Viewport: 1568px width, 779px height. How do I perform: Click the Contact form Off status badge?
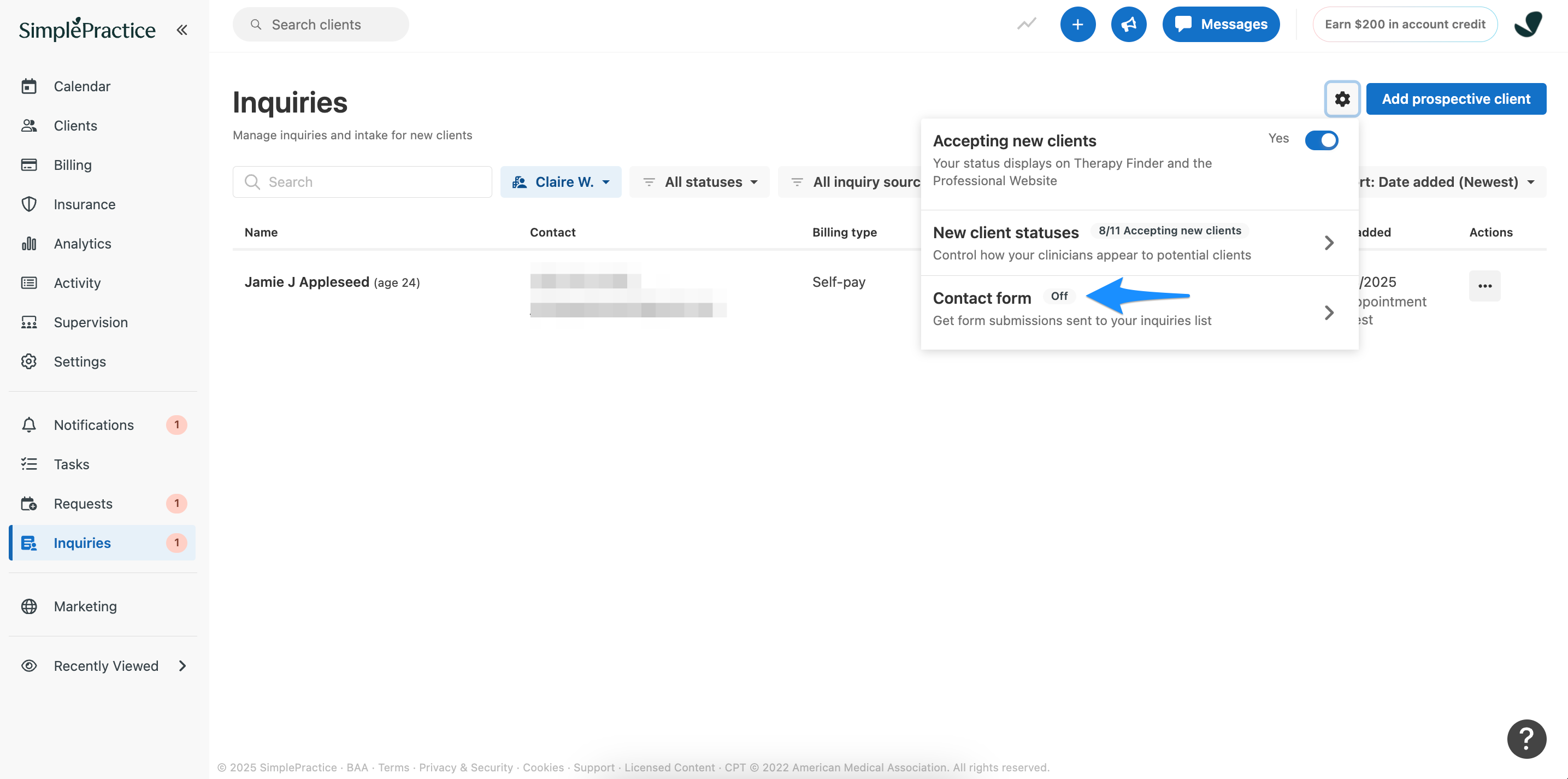click(x=1059, y=296)
